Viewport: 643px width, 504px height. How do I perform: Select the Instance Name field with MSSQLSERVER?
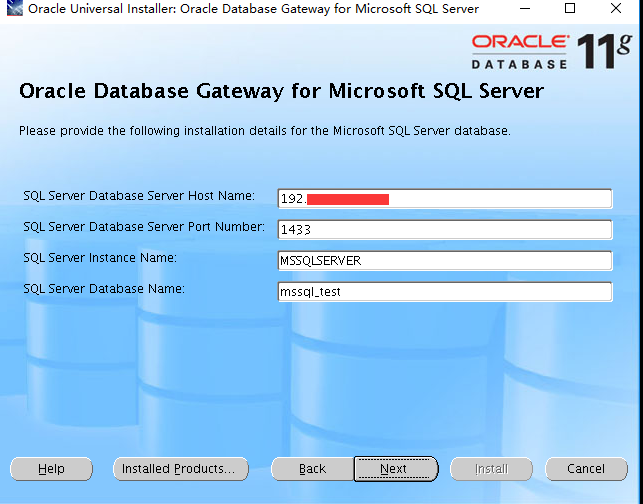[x=444, y=260]
